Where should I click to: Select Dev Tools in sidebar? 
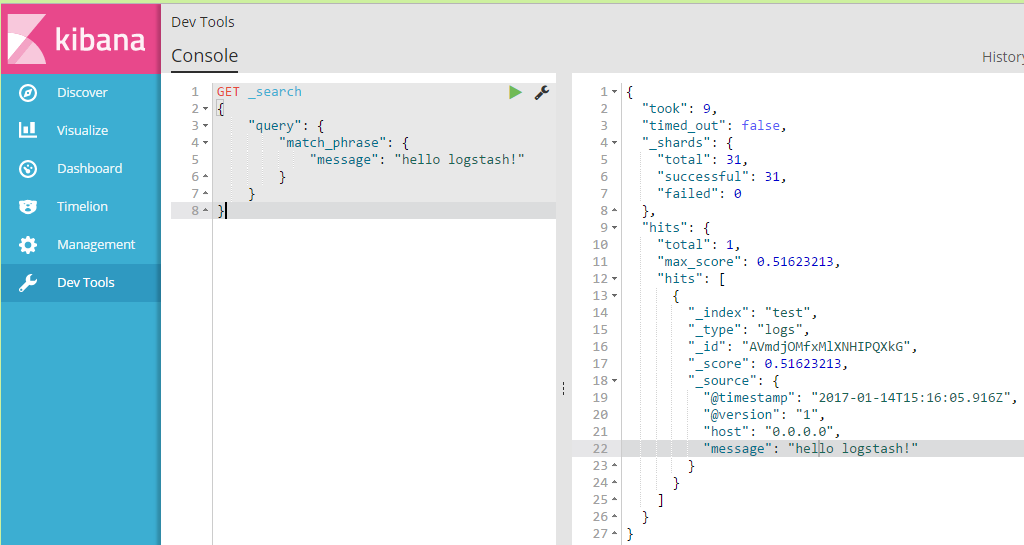click(86, 283)
